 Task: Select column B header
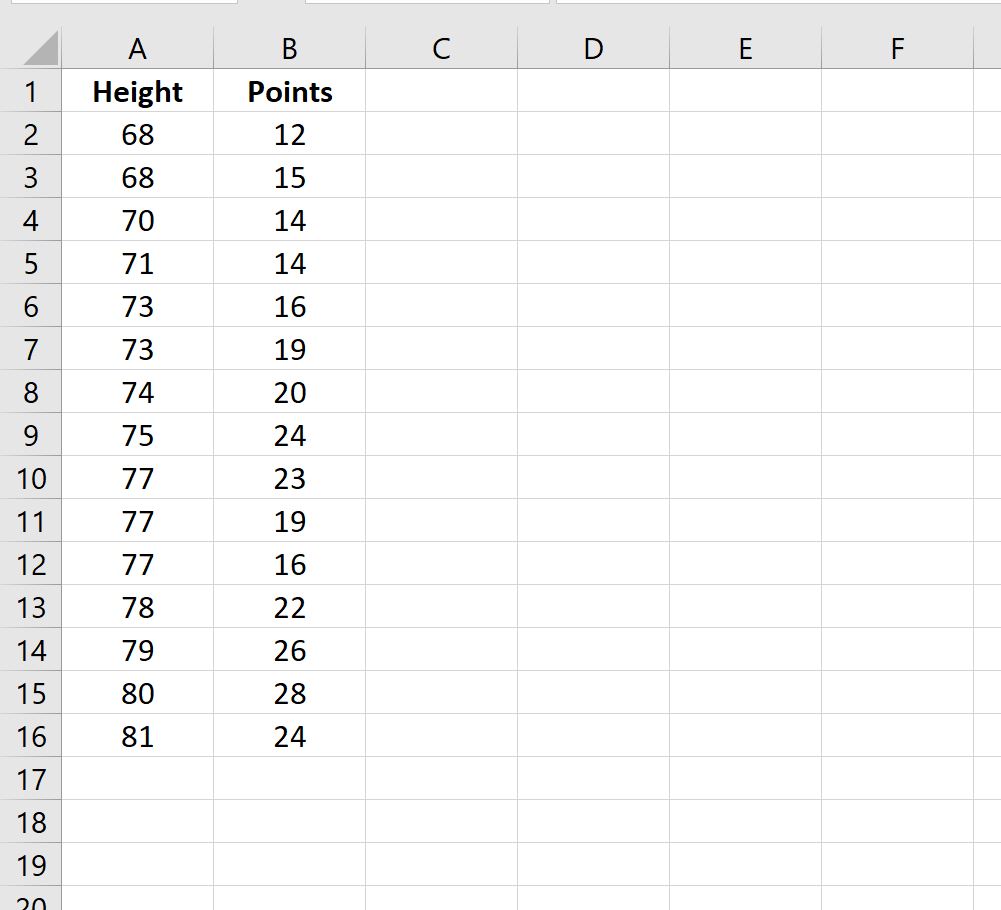coord(288,46)
